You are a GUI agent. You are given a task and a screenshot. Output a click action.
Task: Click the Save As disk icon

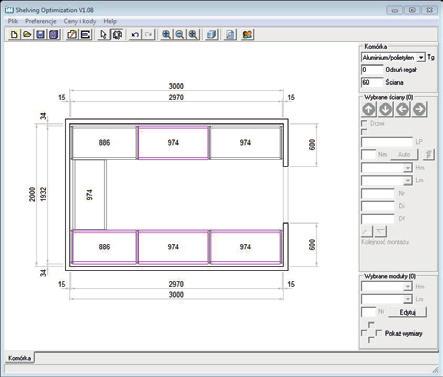tap(54, 34)
